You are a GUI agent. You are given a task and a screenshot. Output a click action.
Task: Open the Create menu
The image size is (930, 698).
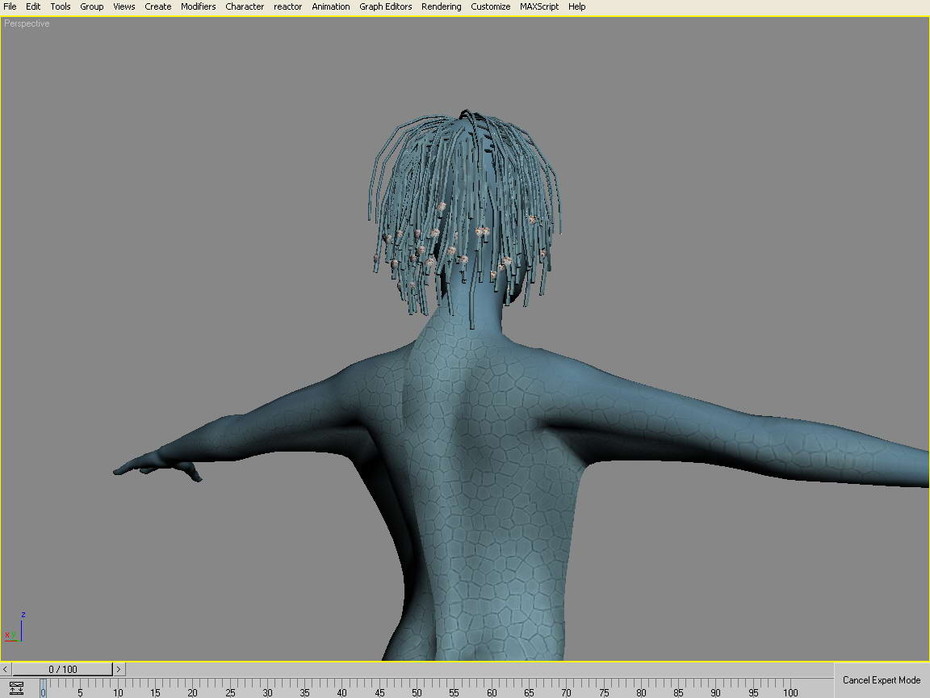(158, 7)
